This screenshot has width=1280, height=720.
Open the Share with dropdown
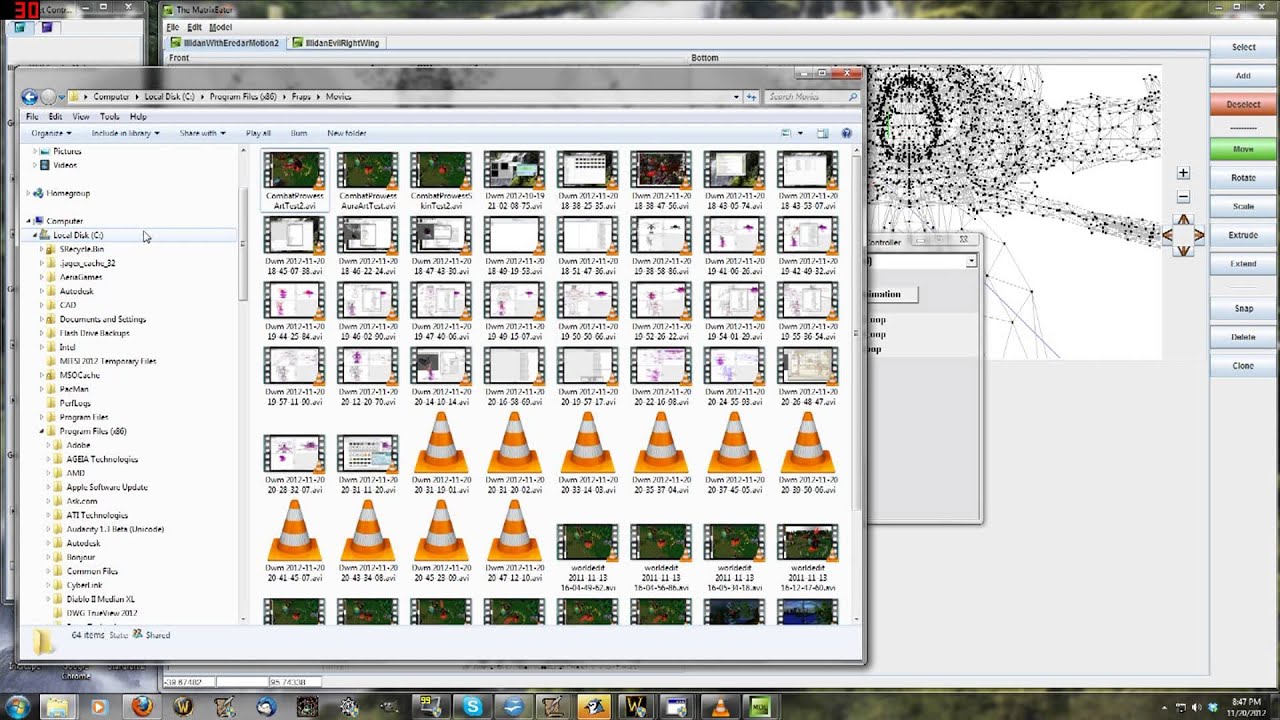(x=202, y=133)
